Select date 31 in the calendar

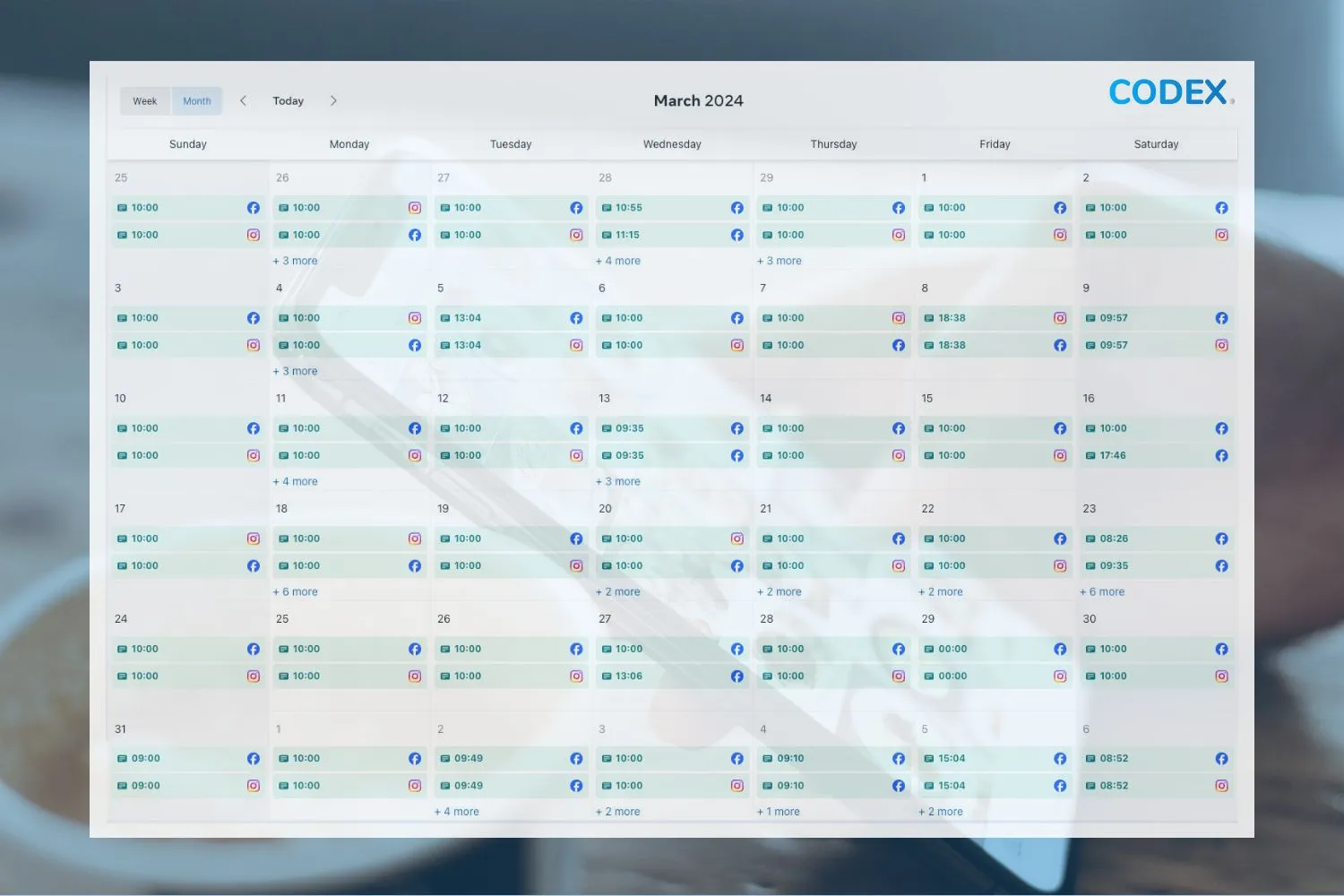coord(120,729)
